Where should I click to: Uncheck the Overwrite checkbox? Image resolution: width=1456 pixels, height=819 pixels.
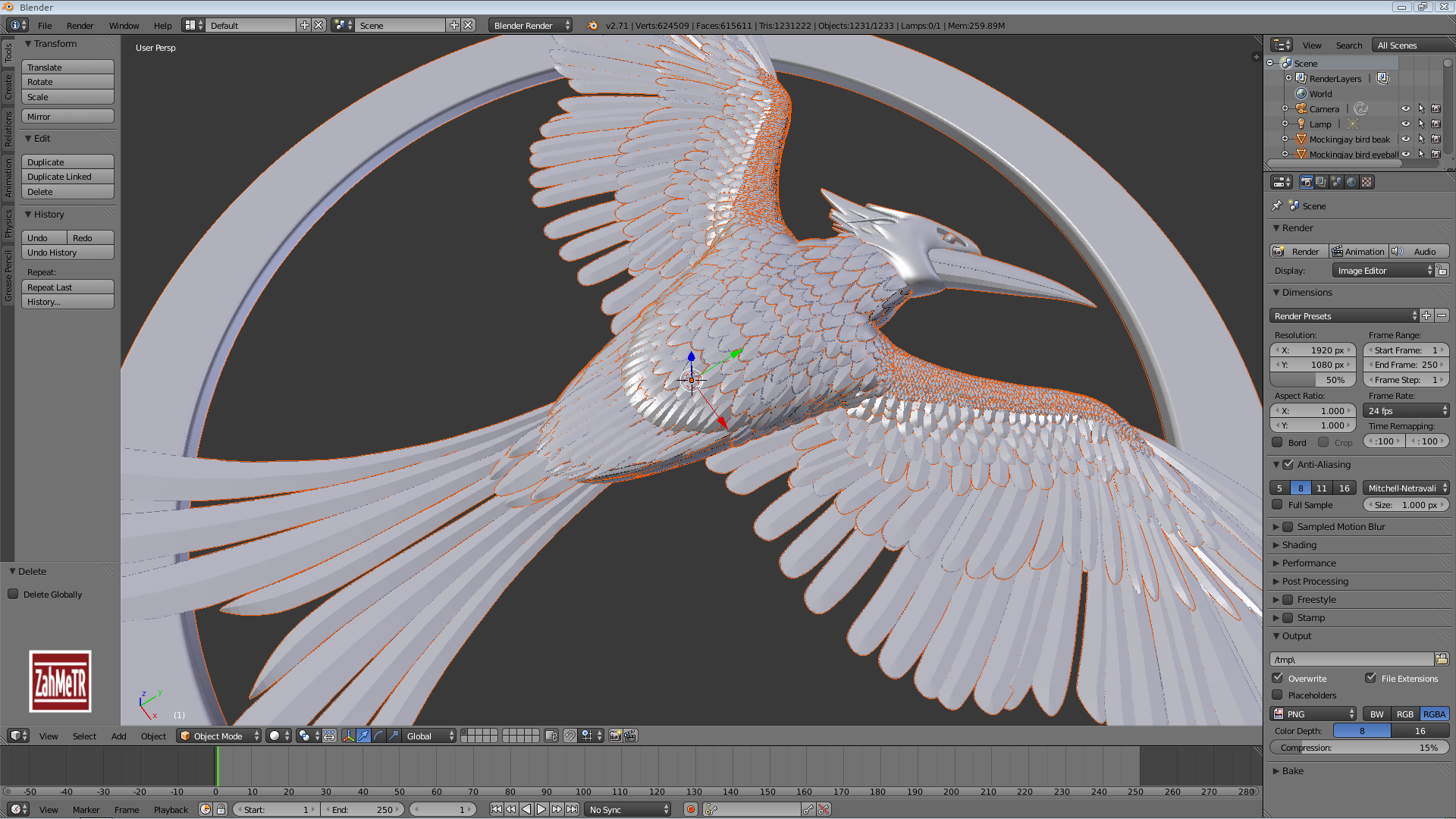1278,678
